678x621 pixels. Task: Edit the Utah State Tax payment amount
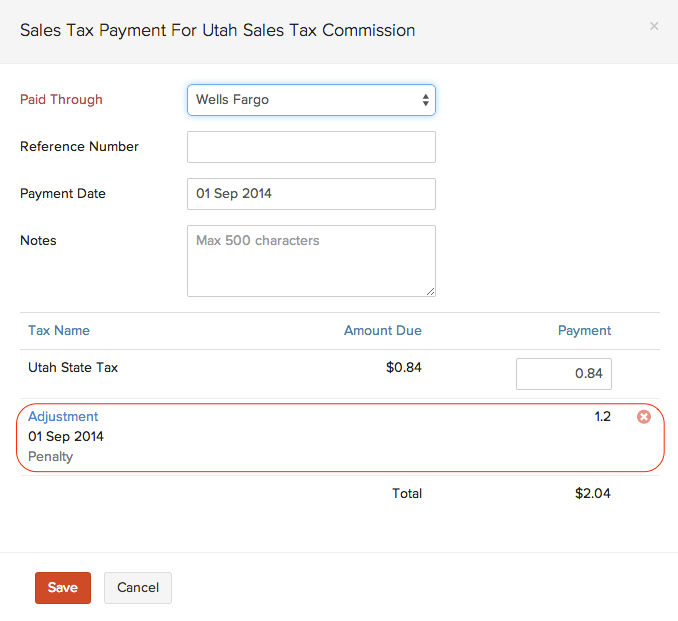pos(563,374)
